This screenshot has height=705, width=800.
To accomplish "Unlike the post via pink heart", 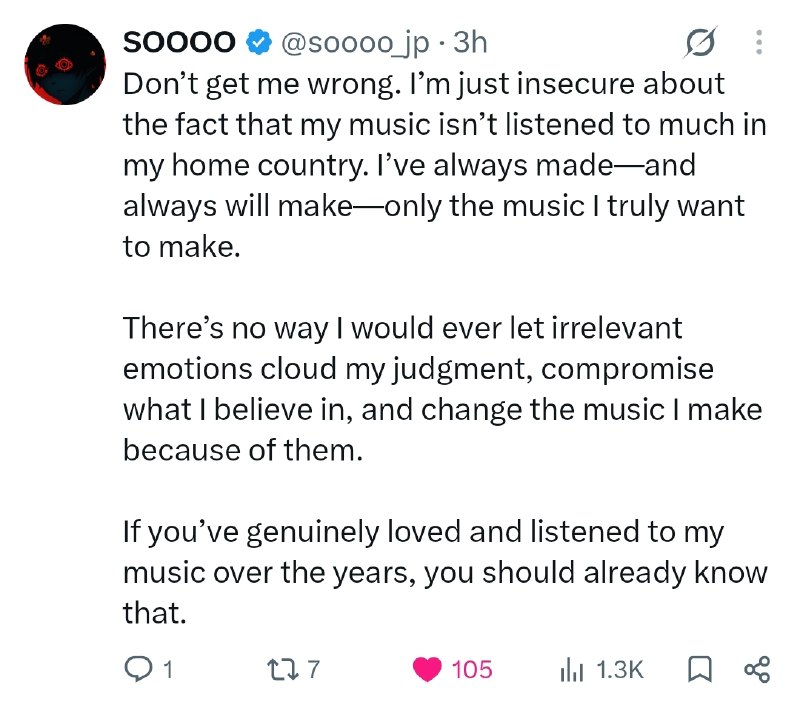I will (x=427, y=669).
